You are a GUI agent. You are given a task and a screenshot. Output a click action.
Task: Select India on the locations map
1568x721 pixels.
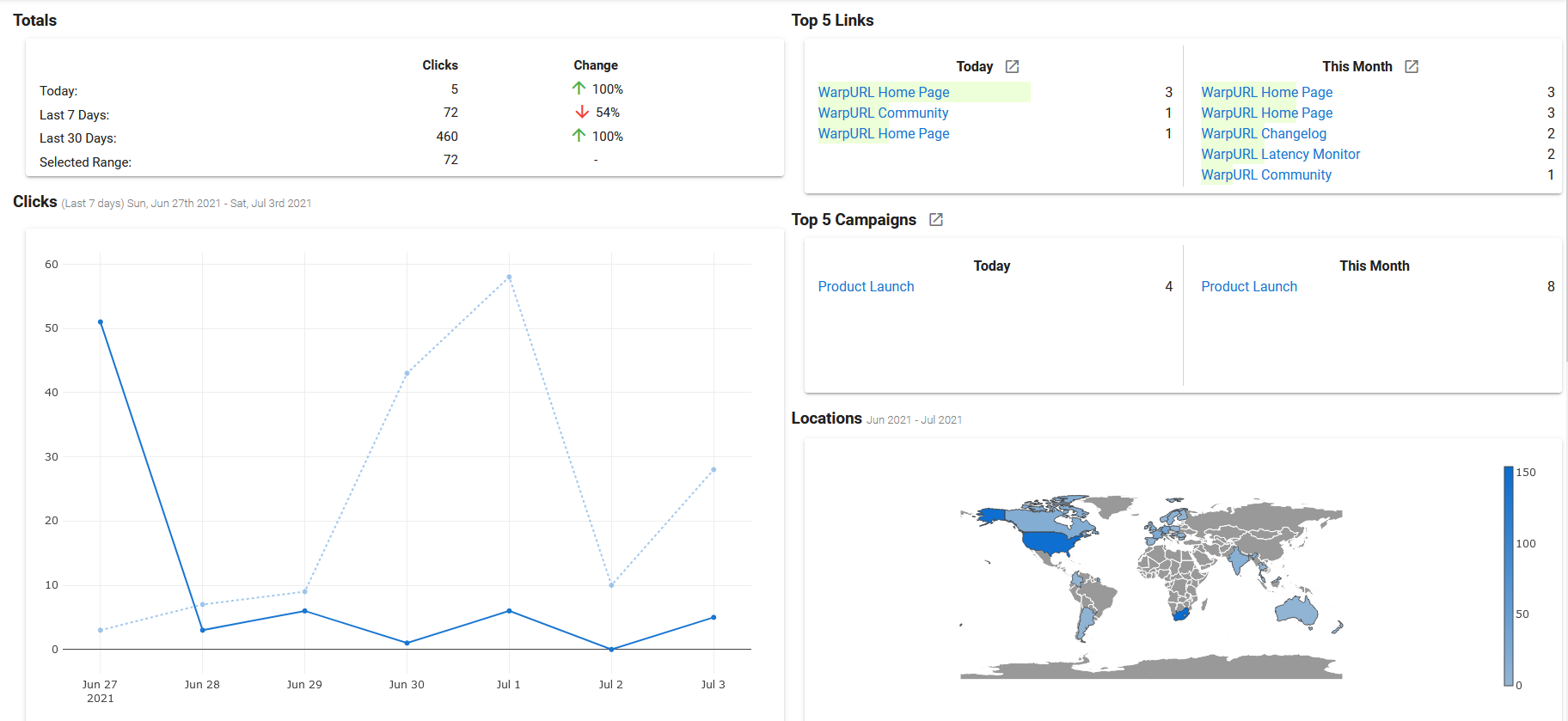click(x=1239, y=562)
